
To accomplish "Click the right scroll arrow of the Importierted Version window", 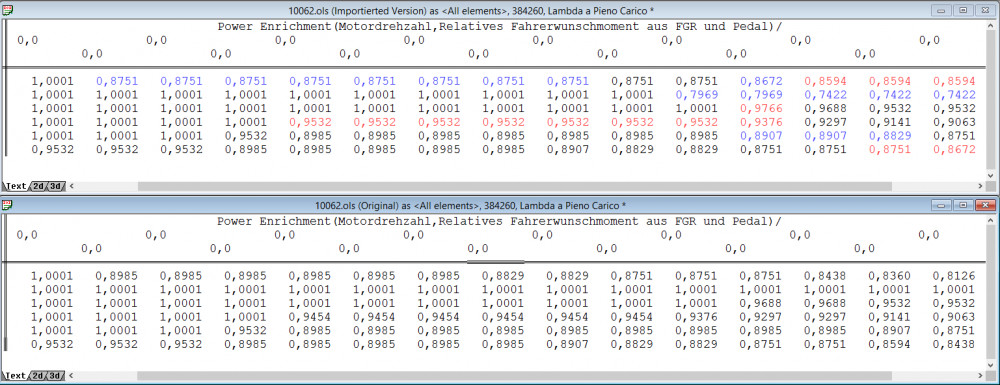I will pyautogui.click(x=981, y=186).
